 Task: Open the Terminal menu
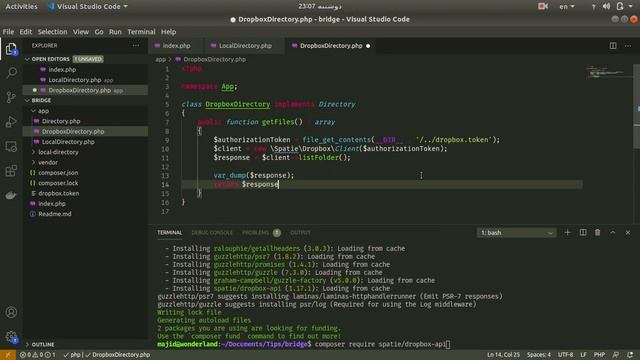click(x=141, y=32)
